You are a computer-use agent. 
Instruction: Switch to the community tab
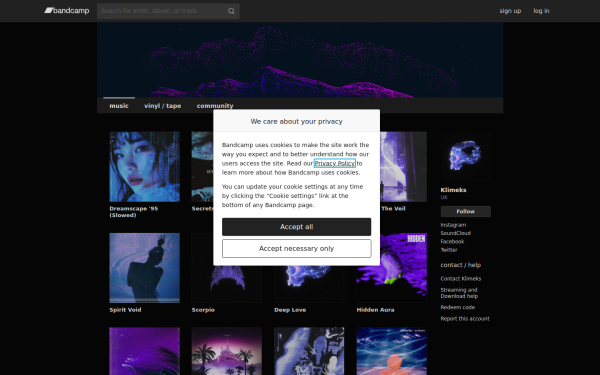click(x=215, y=106)
